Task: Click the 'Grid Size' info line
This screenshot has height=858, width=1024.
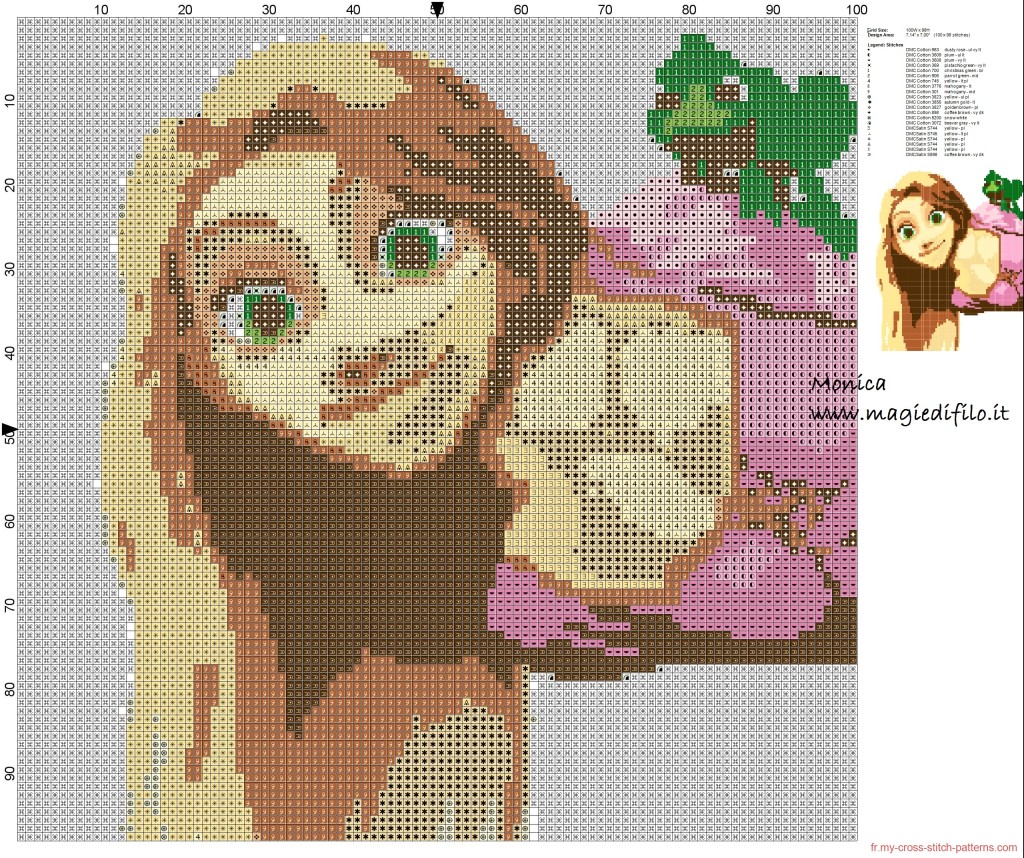Action: click(x=899, y=30)
